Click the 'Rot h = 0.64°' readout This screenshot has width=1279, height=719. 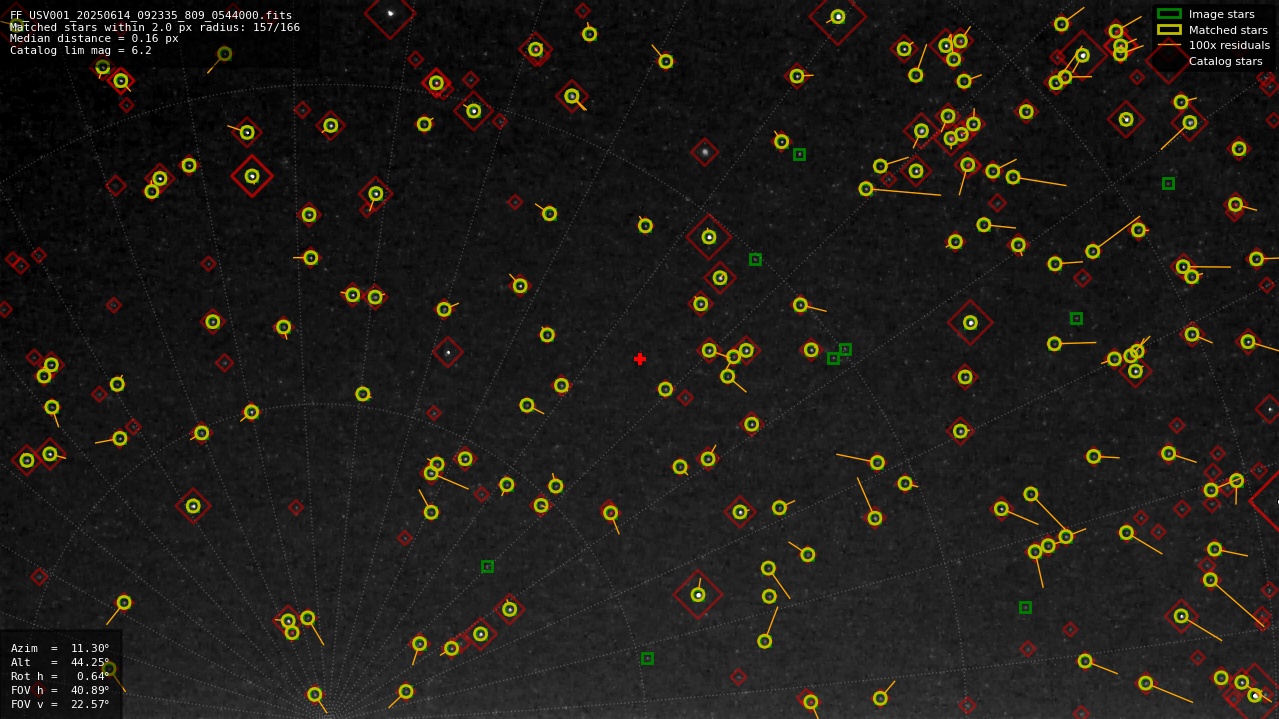60,676
